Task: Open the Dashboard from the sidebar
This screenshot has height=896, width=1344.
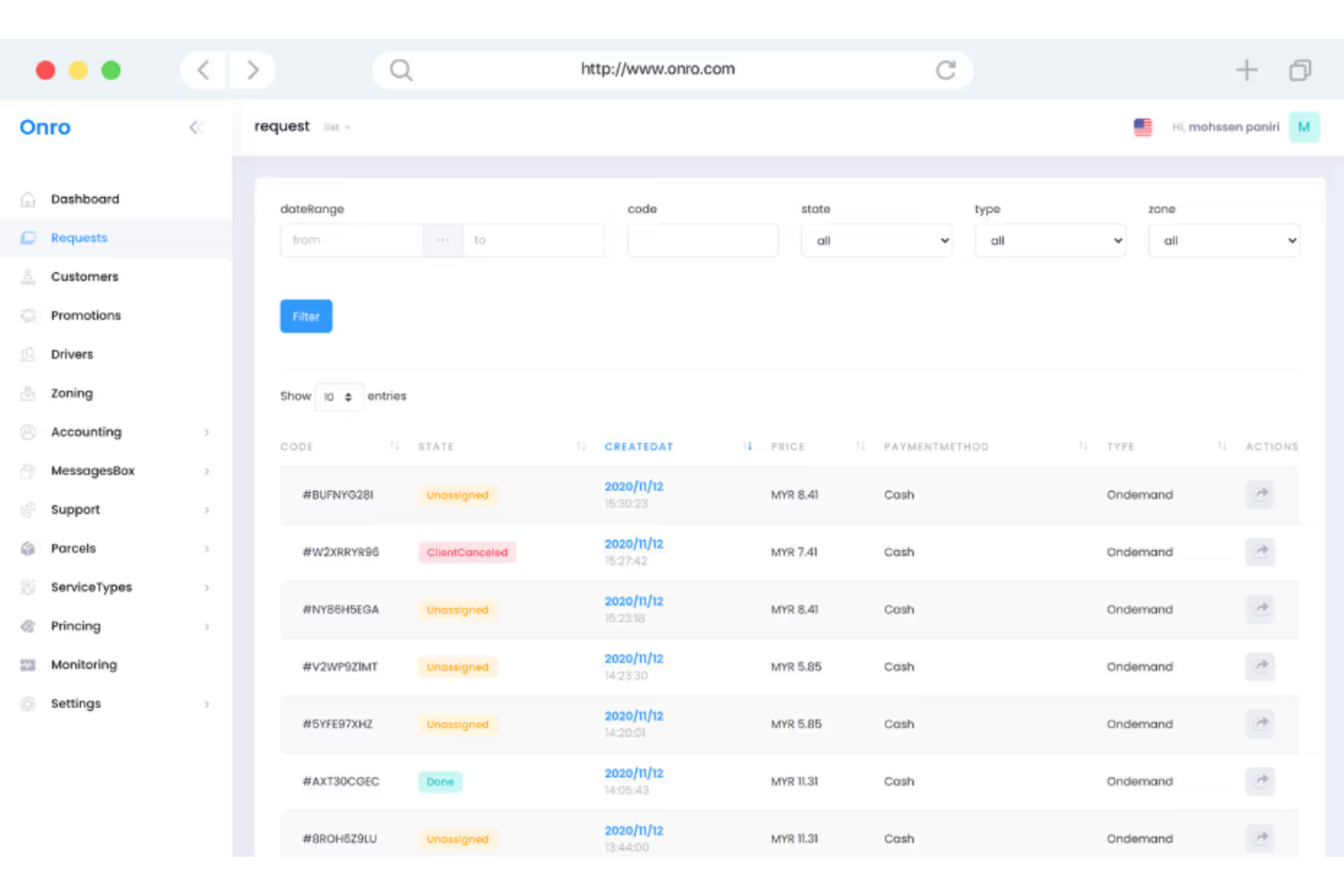Action: (84, 199)
